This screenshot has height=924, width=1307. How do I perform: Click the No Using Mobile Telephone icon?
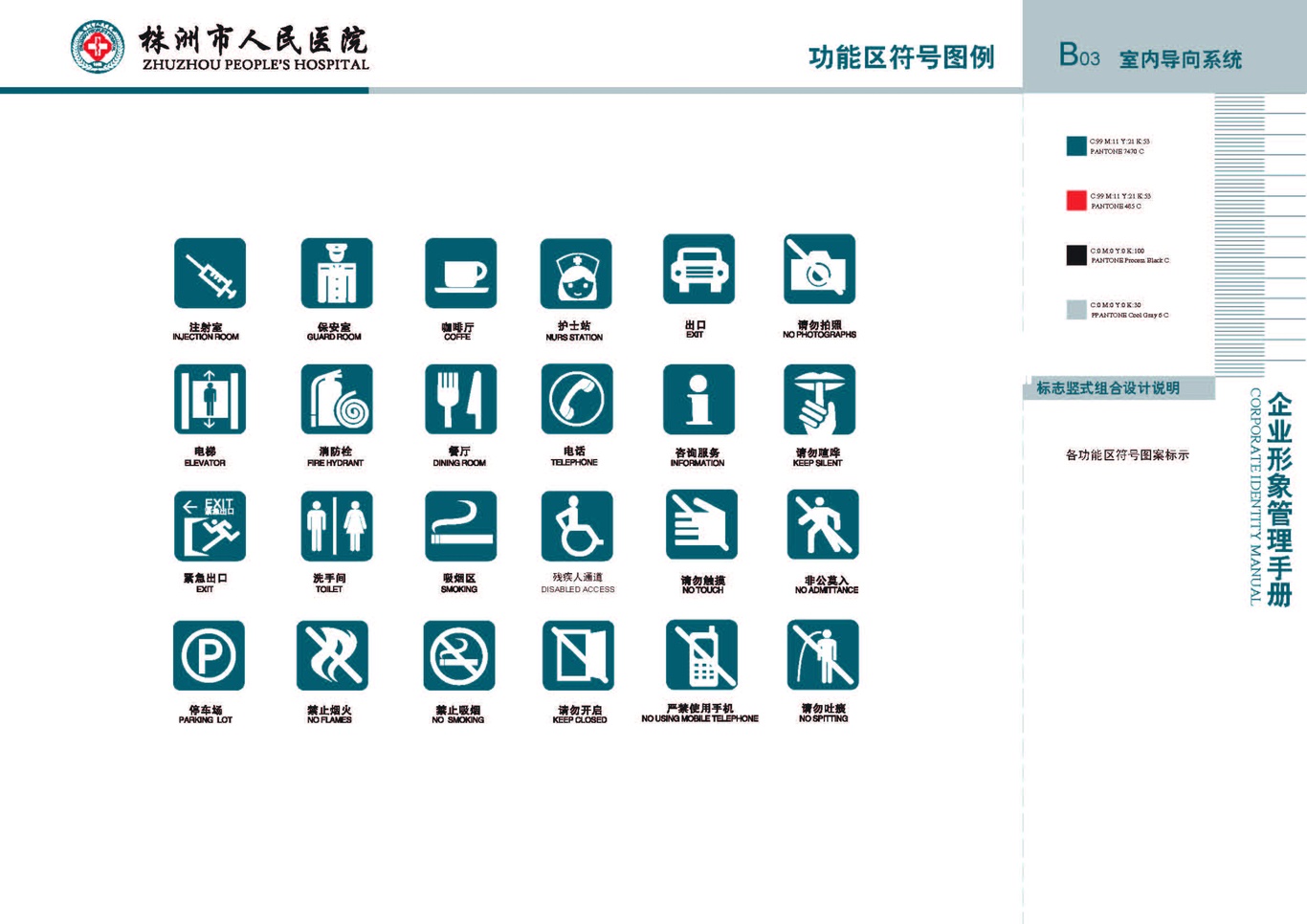pos(701,654)
